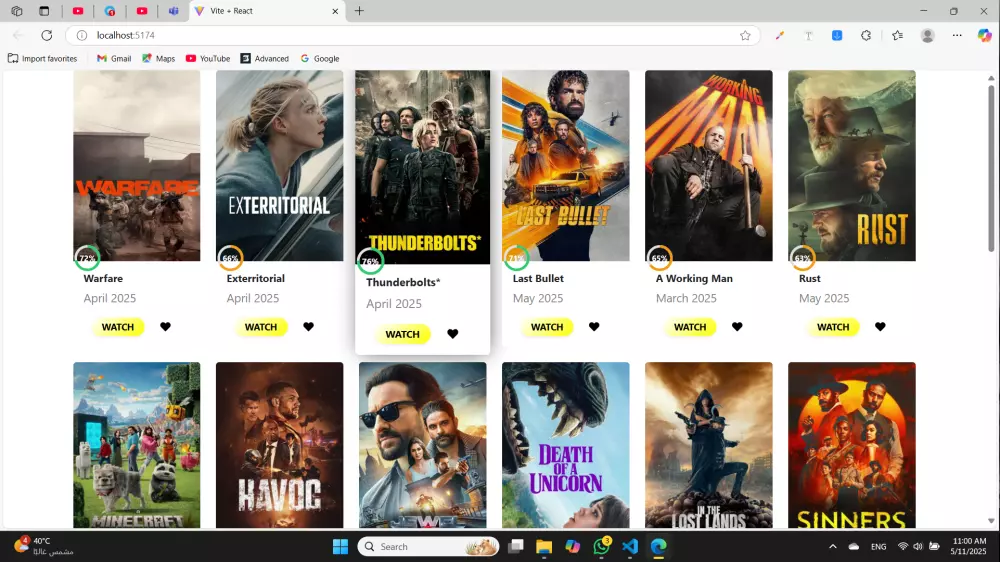Open the favorites list icon in toolbar
This screenshot has height=562, width=1000.
(x=897, y=35)
